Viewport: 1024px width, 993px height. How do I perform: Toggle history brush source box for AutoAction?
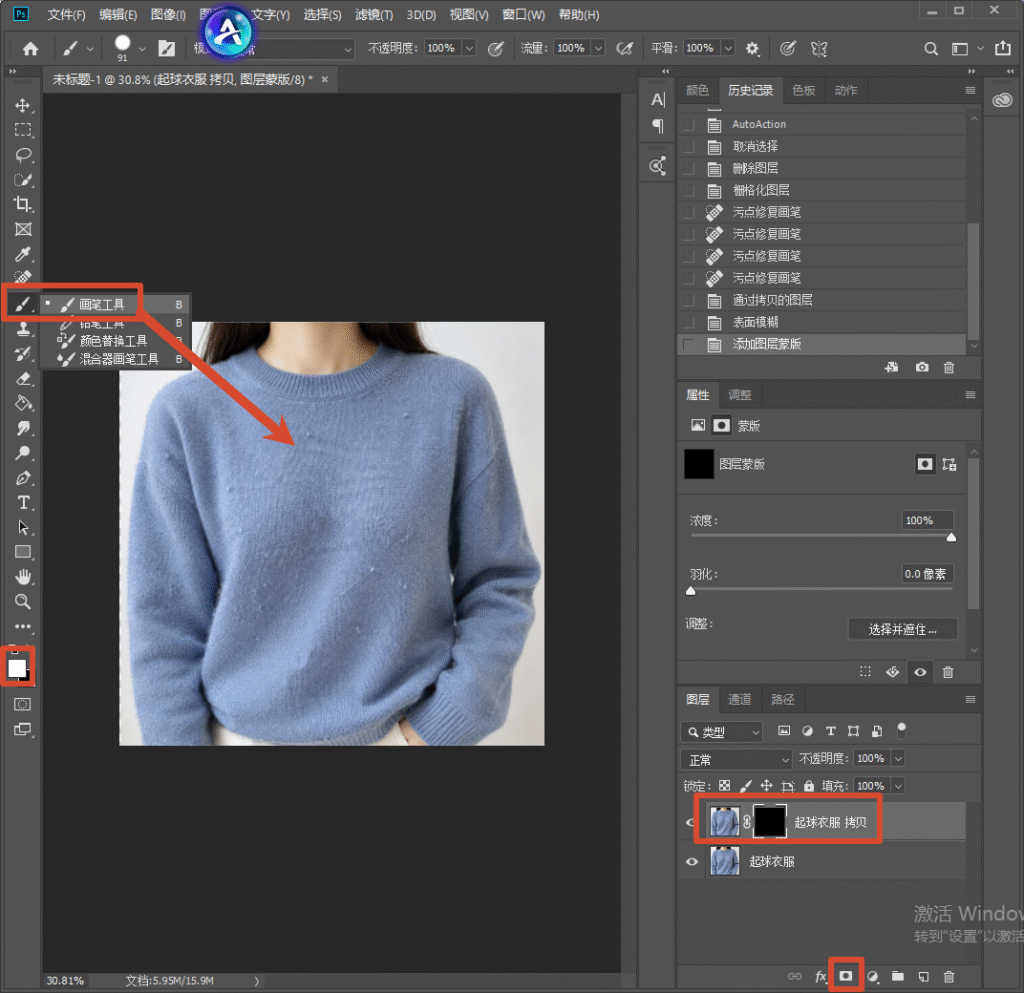(688, 125)
